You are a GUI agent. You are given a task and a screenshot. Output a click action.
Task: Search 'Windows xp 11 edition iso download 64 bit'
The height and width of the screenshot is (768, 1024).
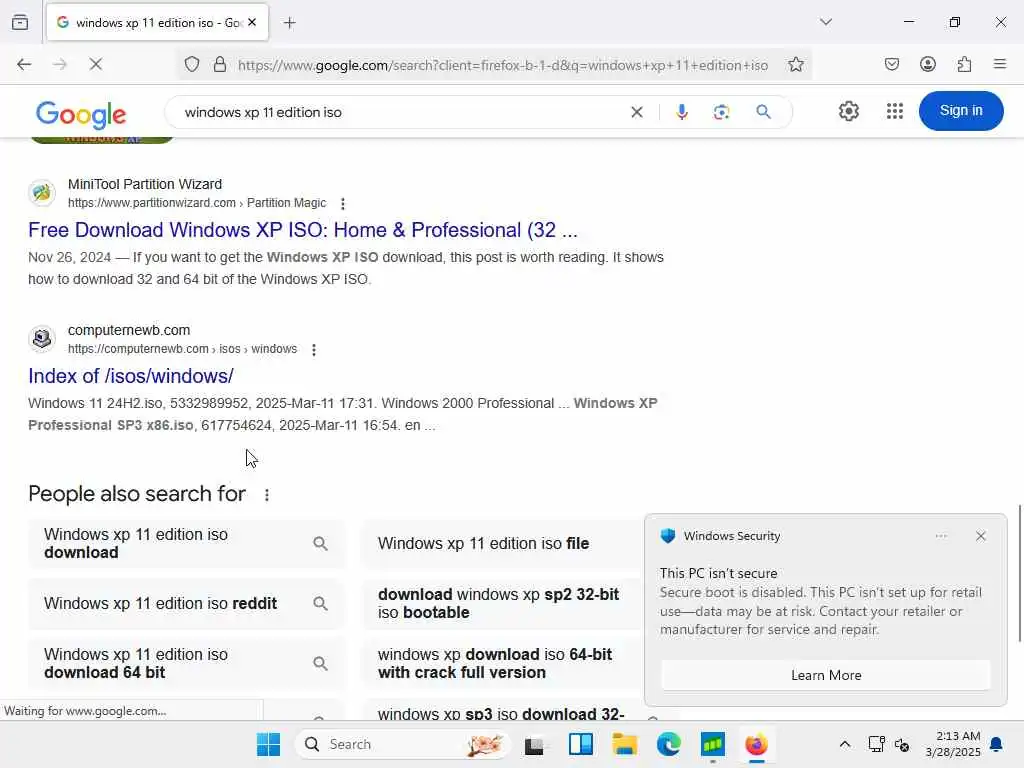point(186,664)
